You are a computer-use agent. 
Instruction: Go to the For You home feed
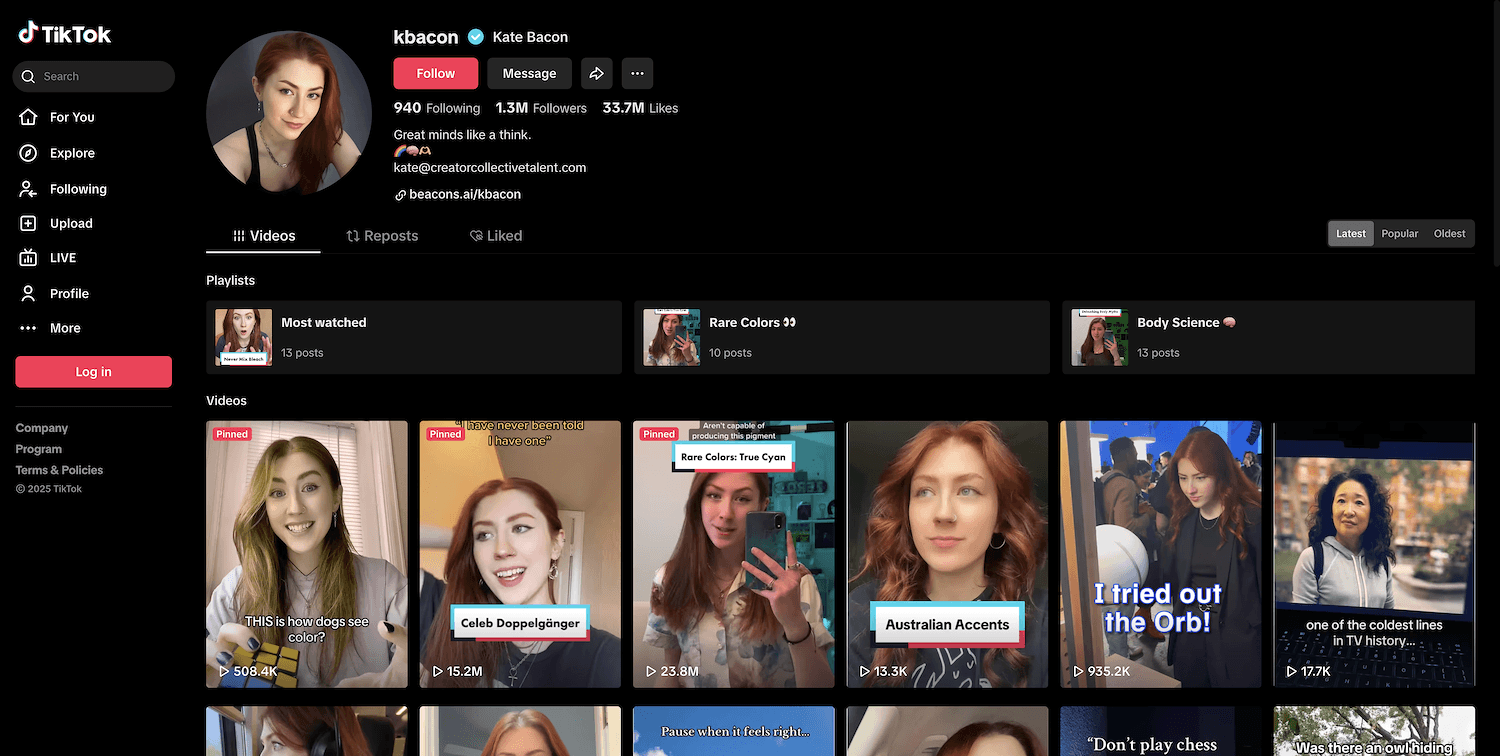(x=72, y=117)
